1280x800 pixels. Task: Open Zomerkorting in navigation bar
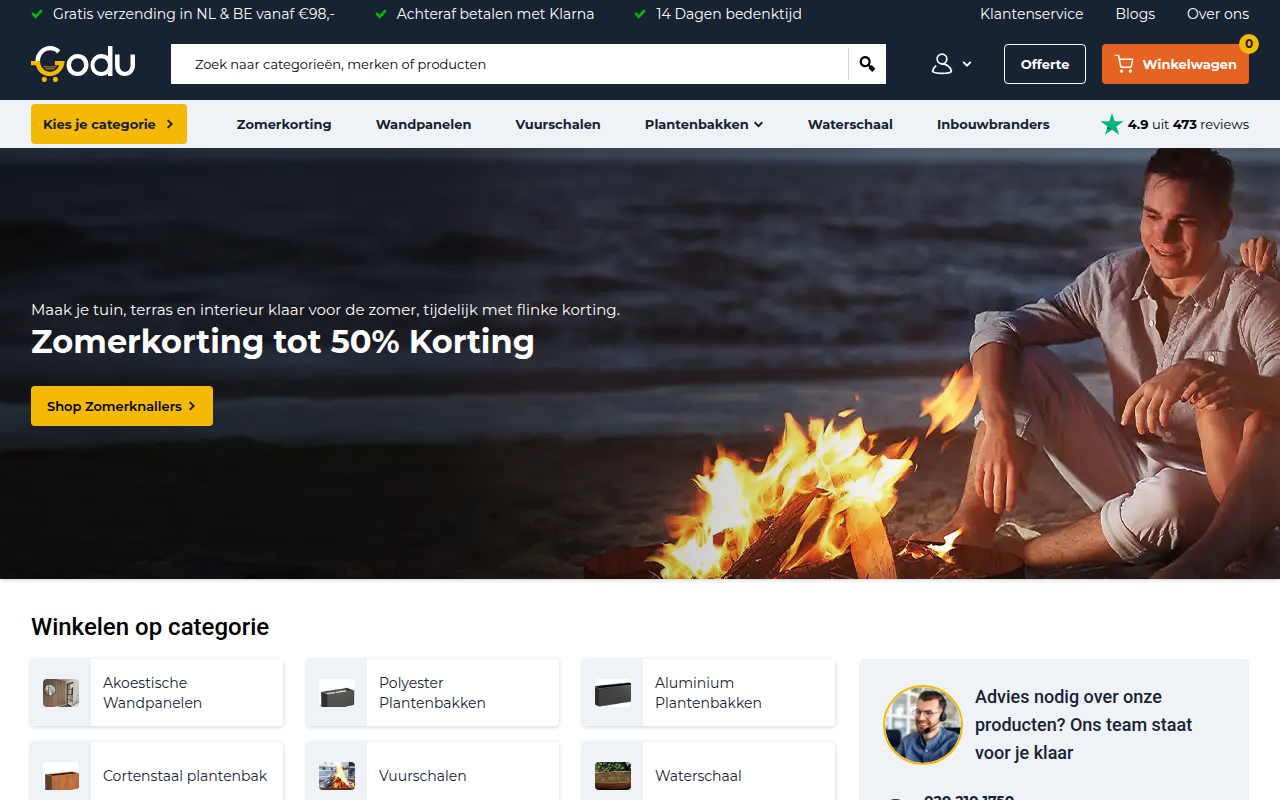pyautogui.click(x=284, y=124)
